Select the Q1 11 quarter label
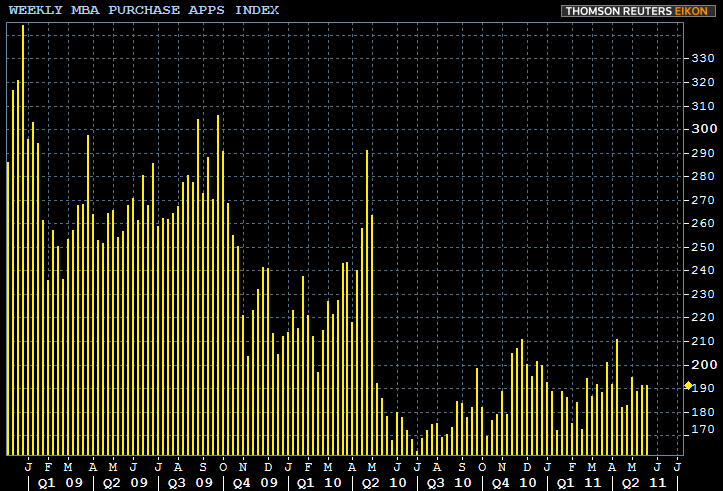 [x=579, y=482]
